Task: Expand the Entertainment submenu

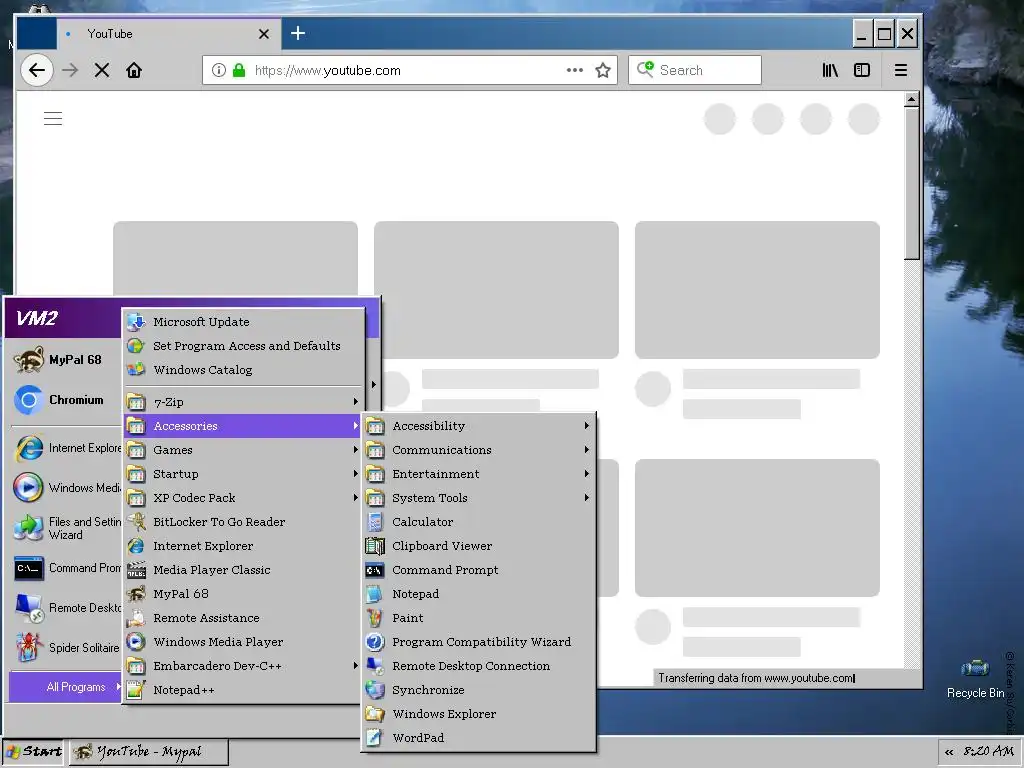Action: pos(479,474)
